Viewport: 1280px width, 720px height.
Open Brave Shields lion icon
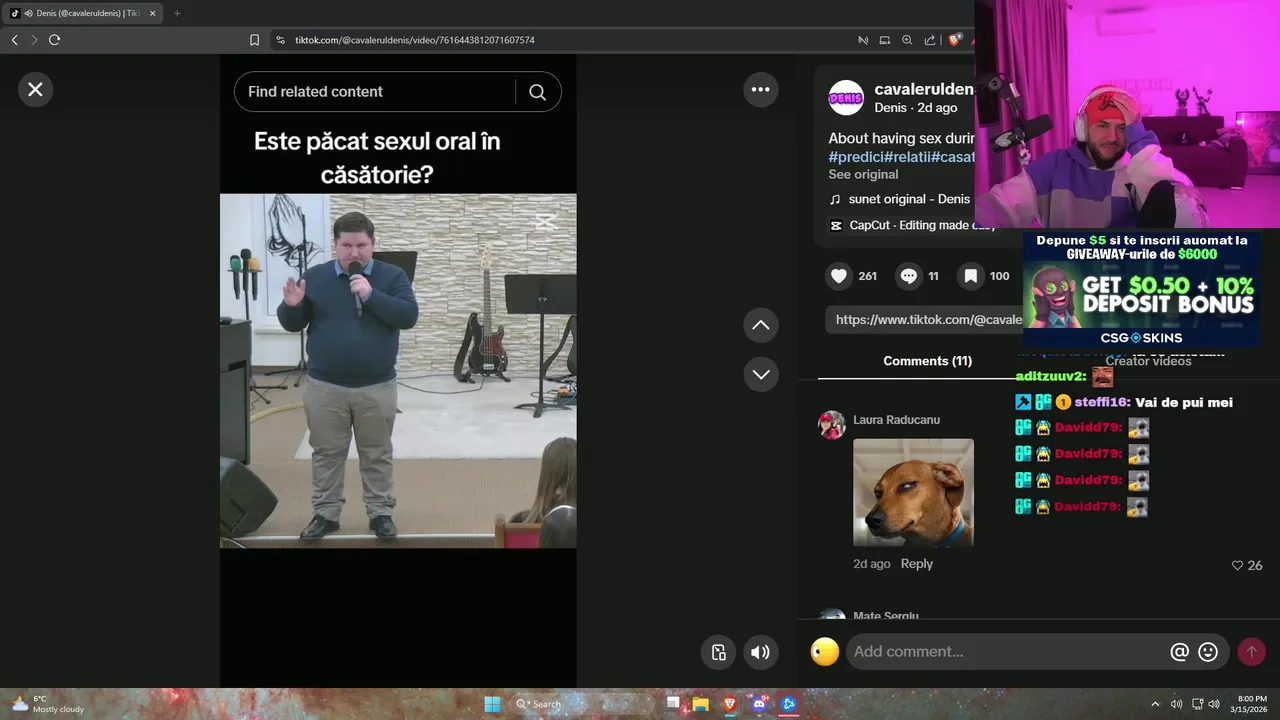[955, 40]
